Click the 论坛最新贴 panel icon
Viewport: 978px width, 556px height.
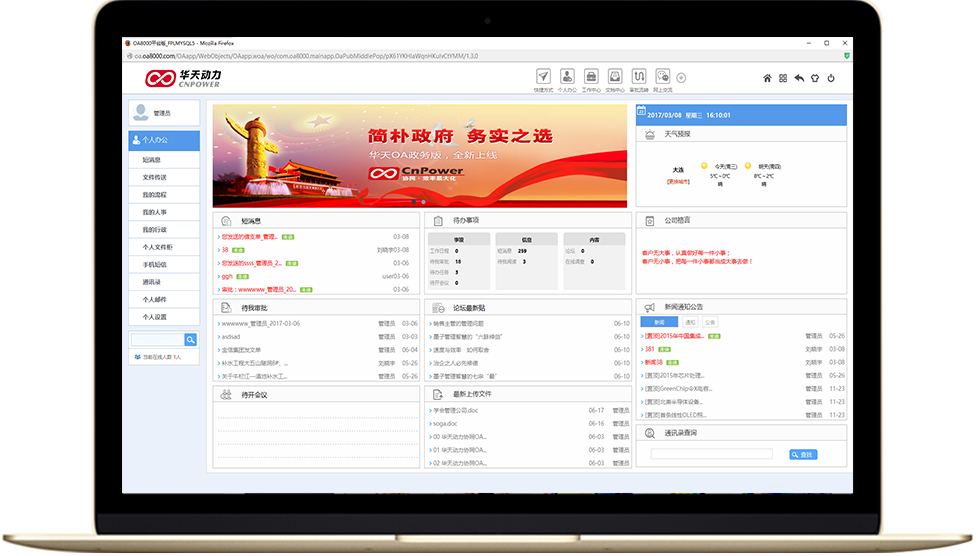(438, 308)
